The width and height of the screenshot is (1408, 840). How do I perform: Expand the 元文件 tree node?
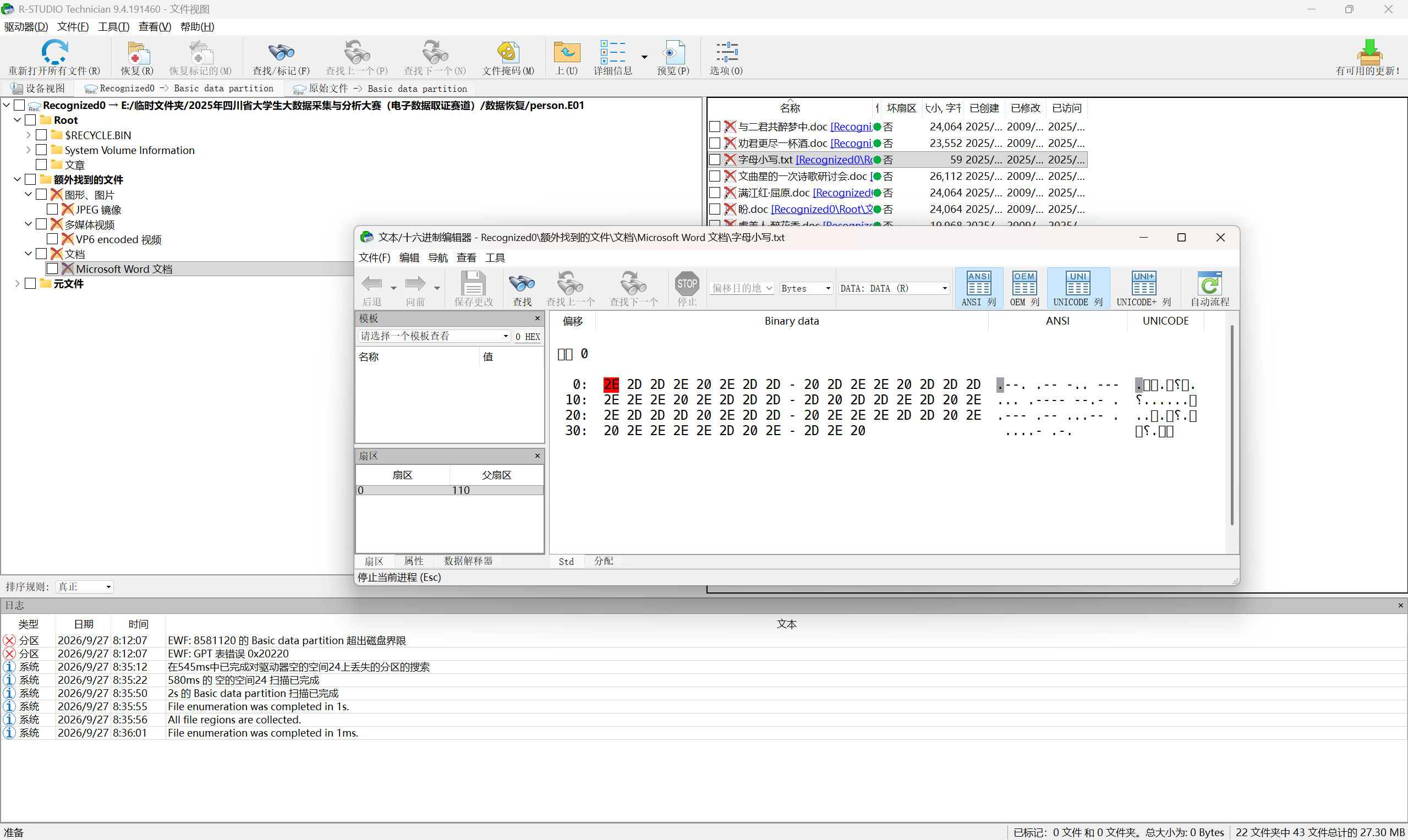pos(17,284)
